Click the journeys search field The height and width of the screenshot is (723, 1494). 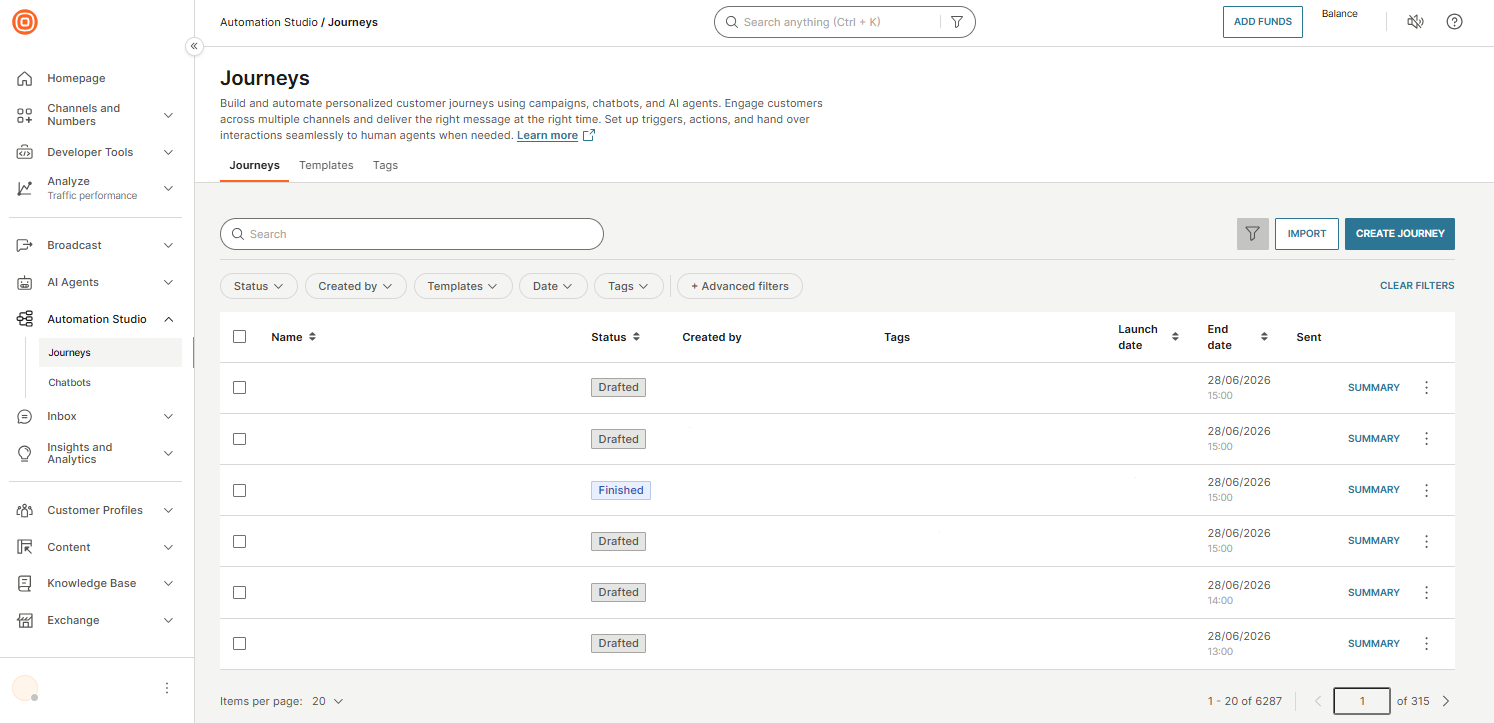(x=411, y=233)
